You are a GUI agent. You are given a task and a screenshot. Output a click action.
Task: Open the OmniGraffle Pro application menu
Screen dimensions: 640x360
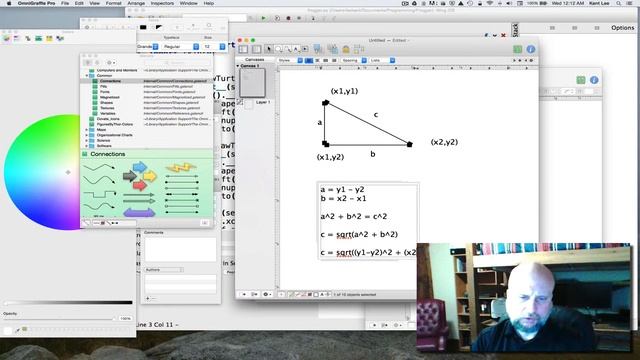click(36, 3)
